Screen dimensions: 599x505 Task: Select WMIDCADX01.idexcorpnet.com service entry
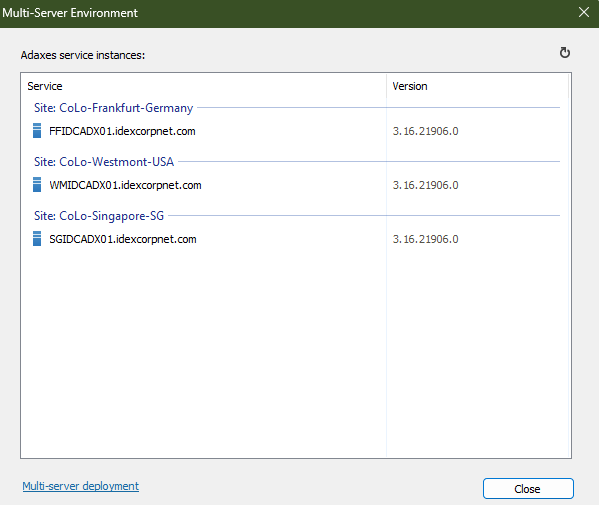tap(125, 185)
